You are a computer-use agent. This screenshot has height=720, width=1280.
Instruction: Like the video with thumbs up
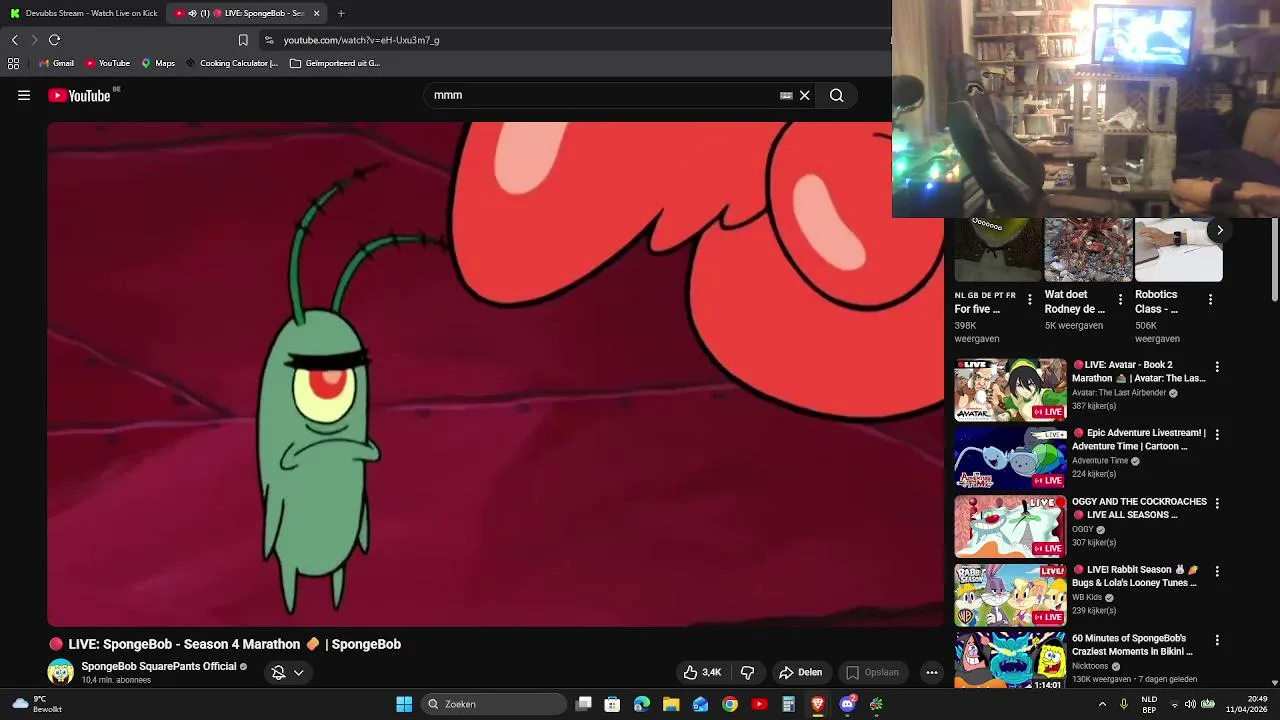(x=704, y=673)
